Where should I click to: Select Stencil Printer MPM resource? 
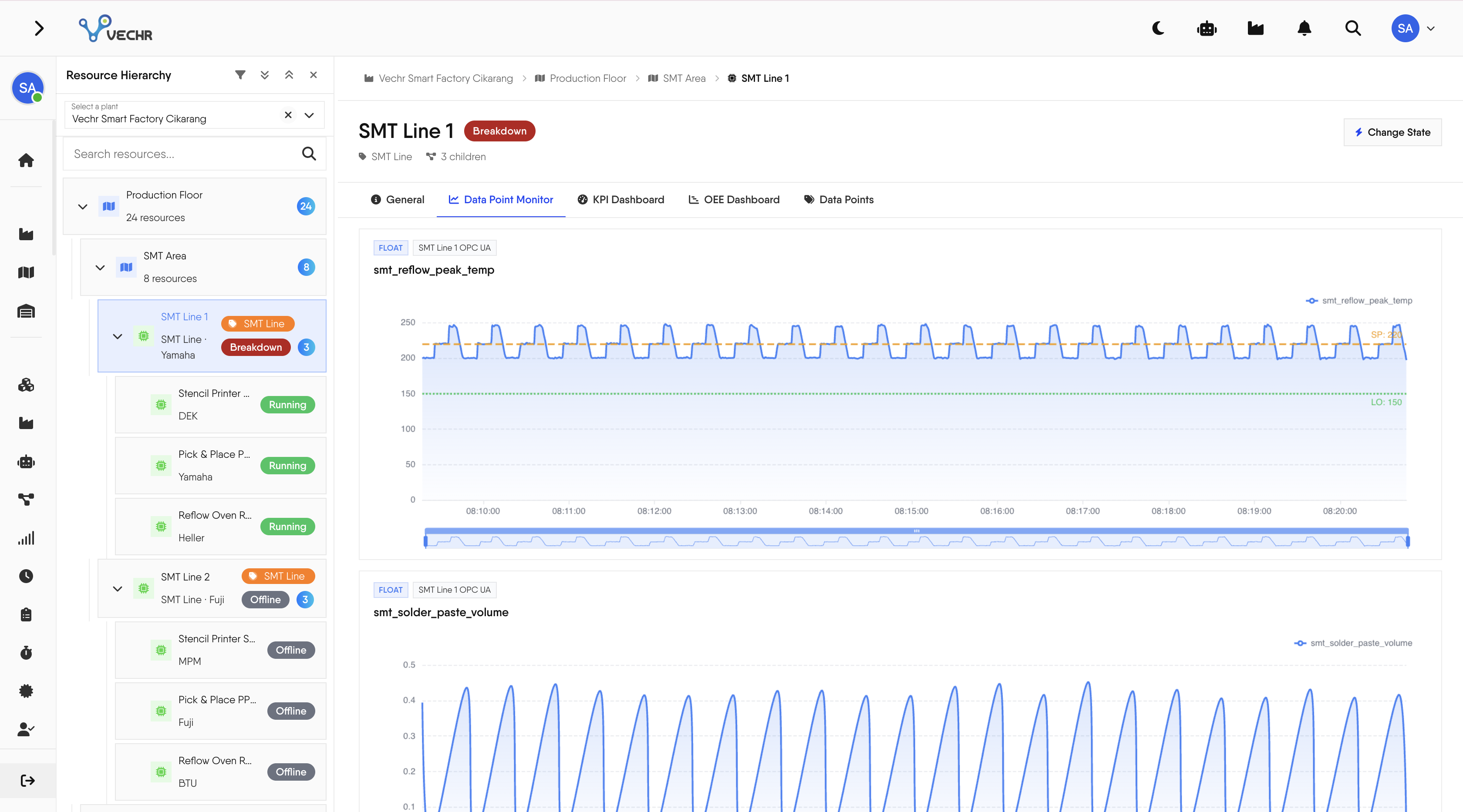220,650
